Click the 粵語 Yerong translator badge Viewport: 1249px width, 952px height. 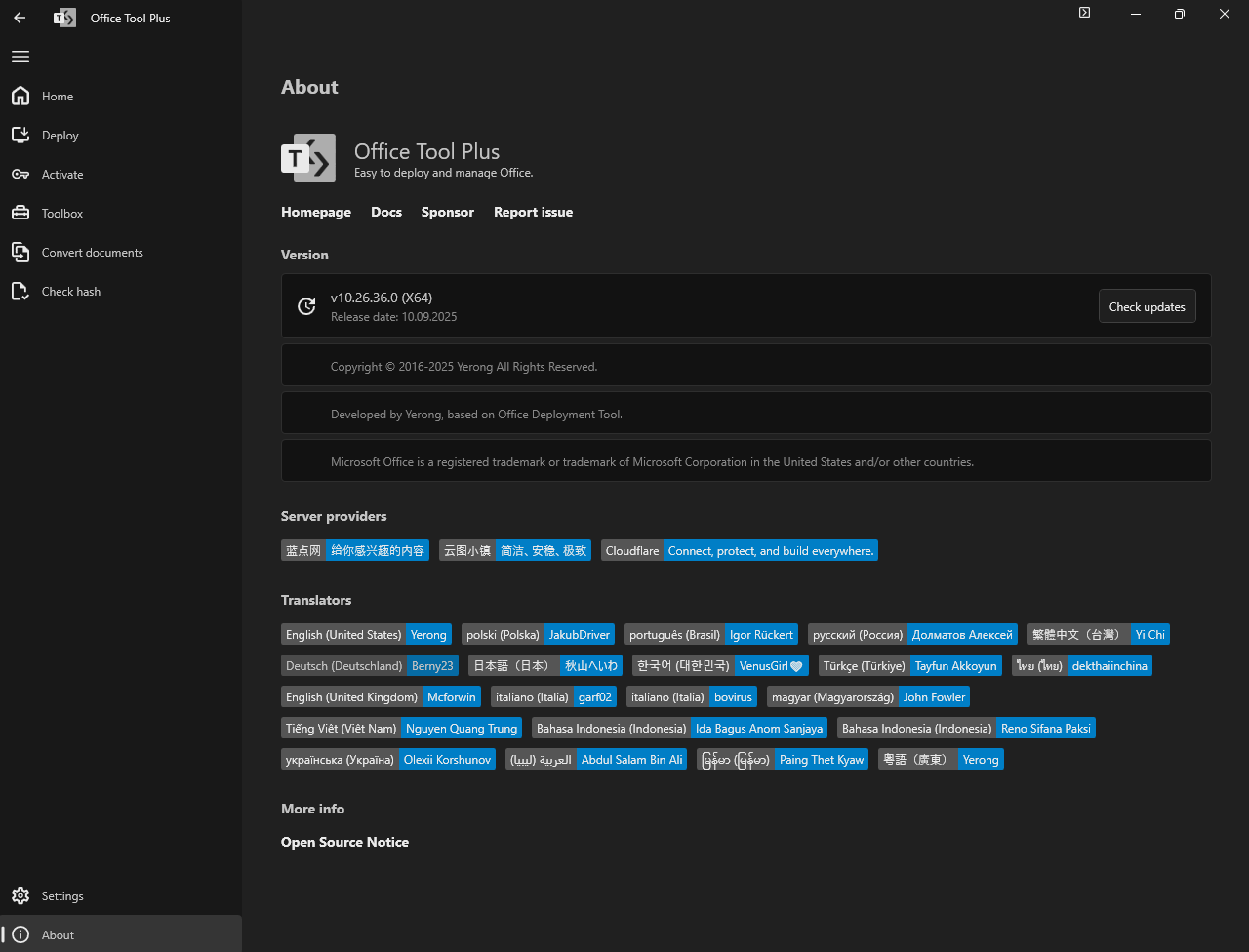pos(941,760)
